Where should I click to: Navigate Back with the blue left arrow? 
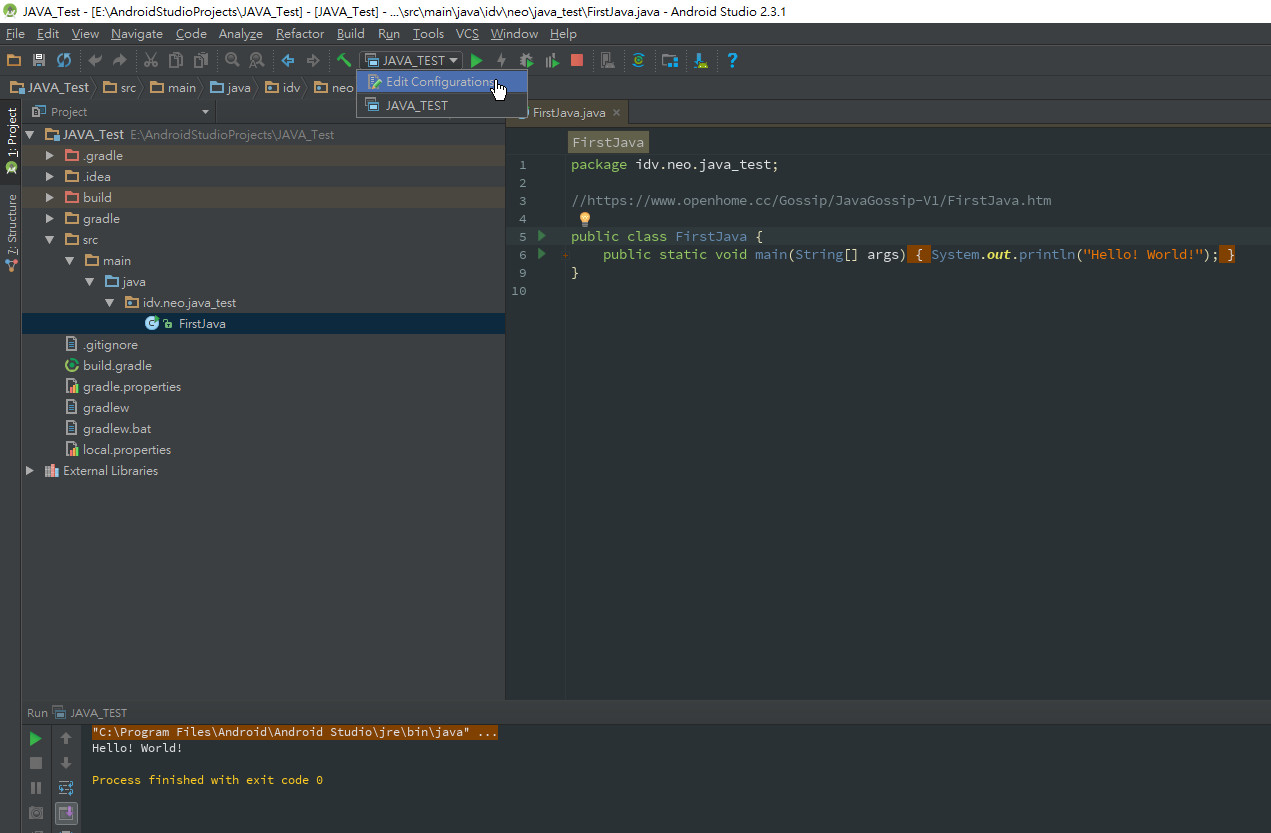point(288,61)
